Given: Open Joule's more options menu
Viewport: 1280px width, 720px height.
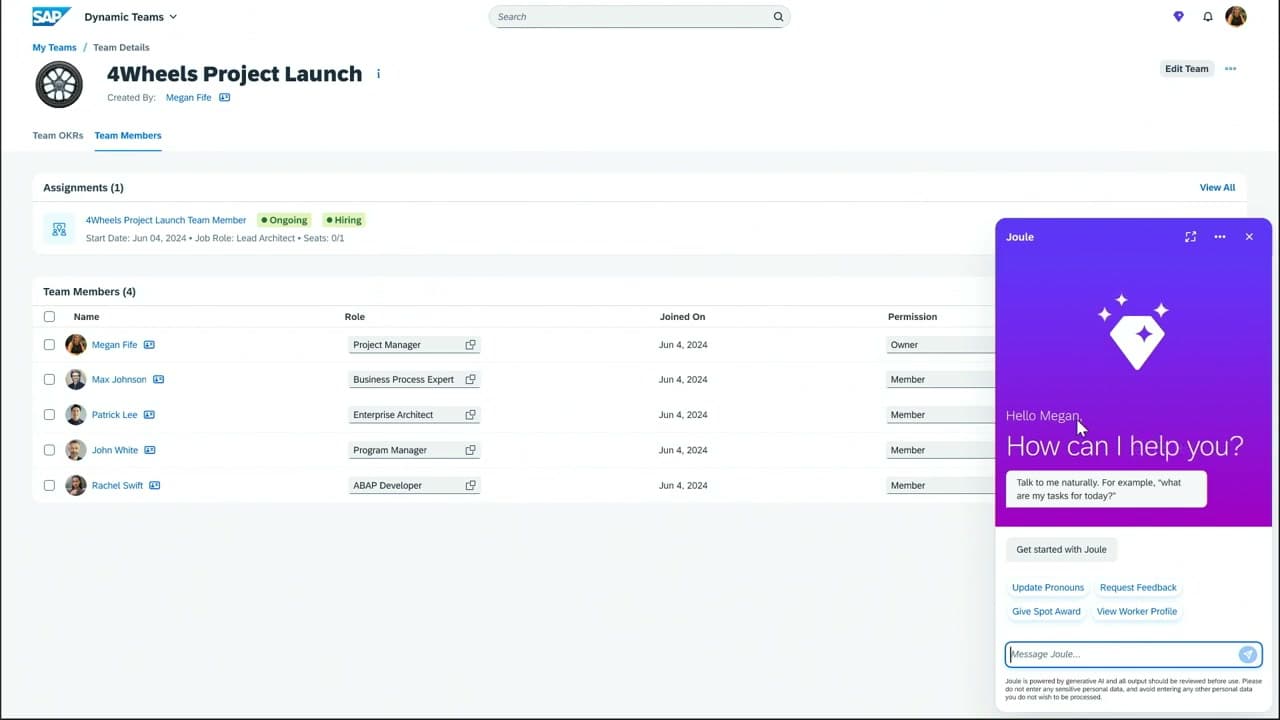Looking at the screenshot, I should tap(1220, 237).
